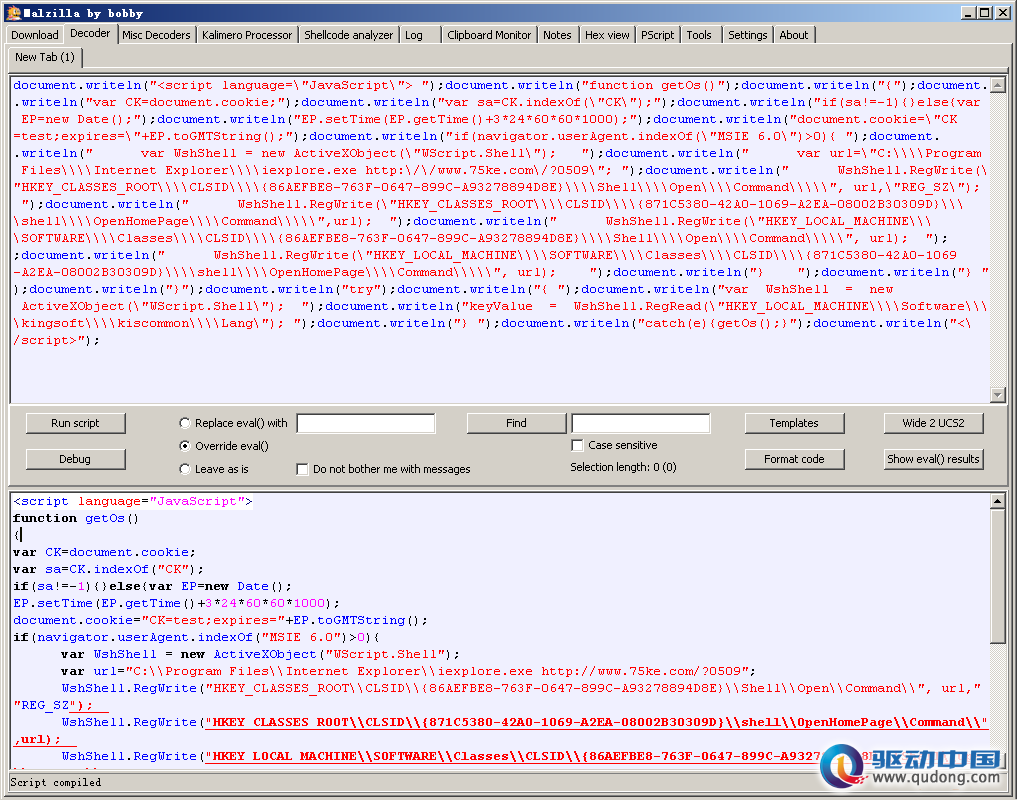The image size is (1017, 801).
Task: Open the Templates button
Action: point(794,423)
